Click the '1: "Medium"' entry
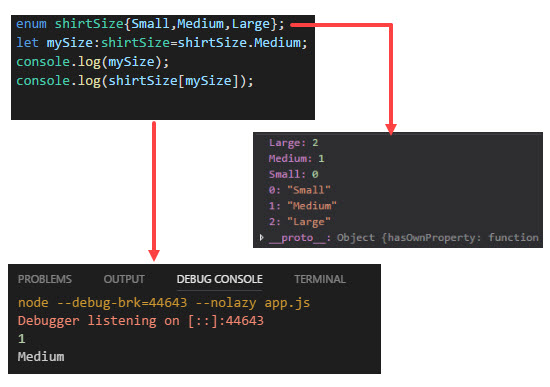550x387 pixels. pos(303,206)
